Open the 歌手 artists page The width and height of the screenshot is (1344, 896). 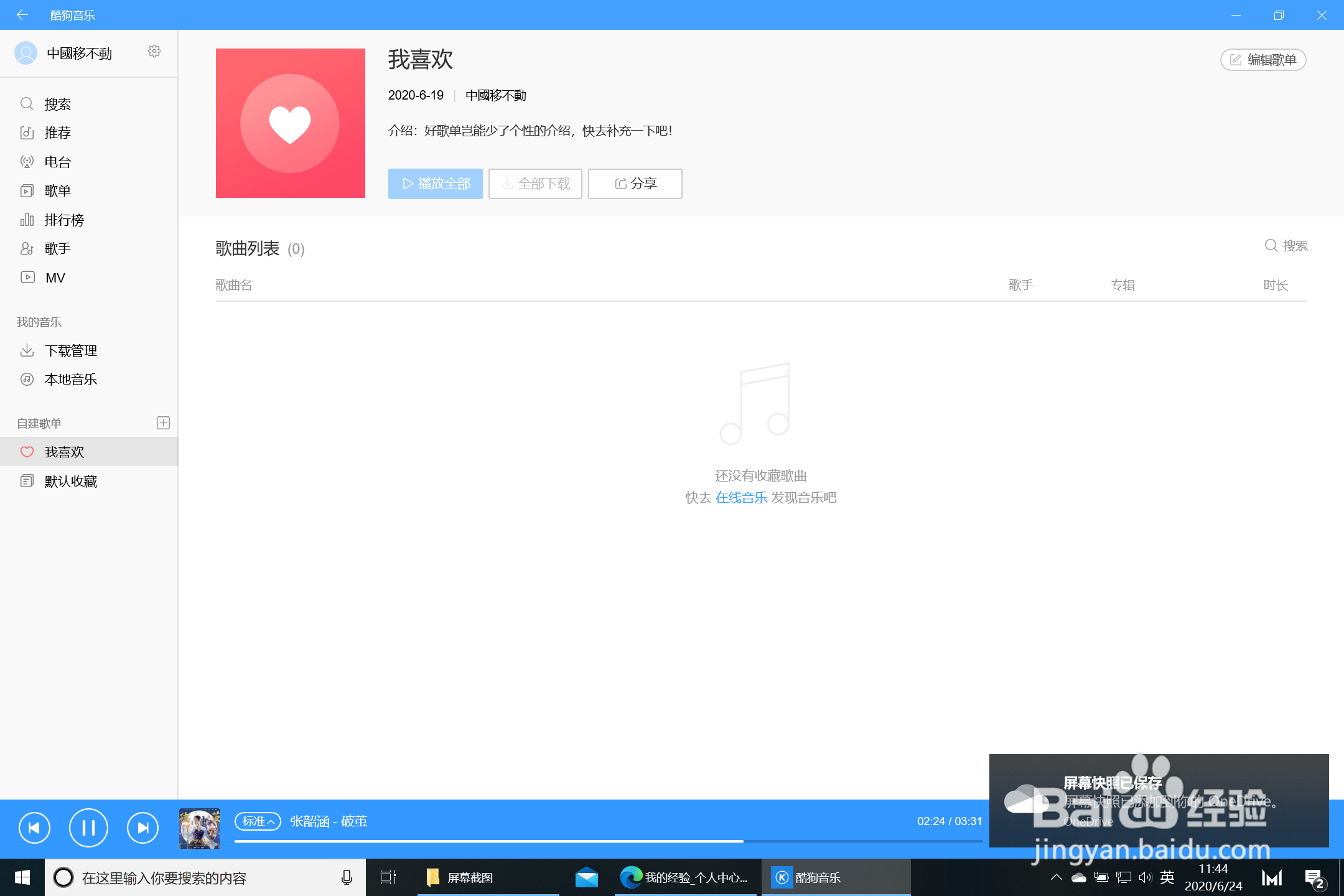pos(57,248)
